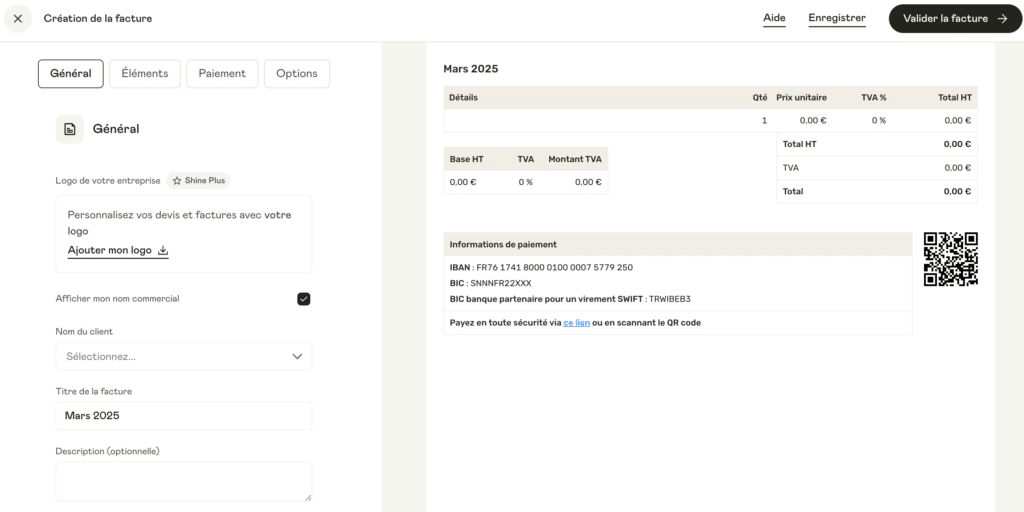Click the Shine Plus badge
Image resolution: width=1024 pixels, height=512 pixels.
click(199, 181)
